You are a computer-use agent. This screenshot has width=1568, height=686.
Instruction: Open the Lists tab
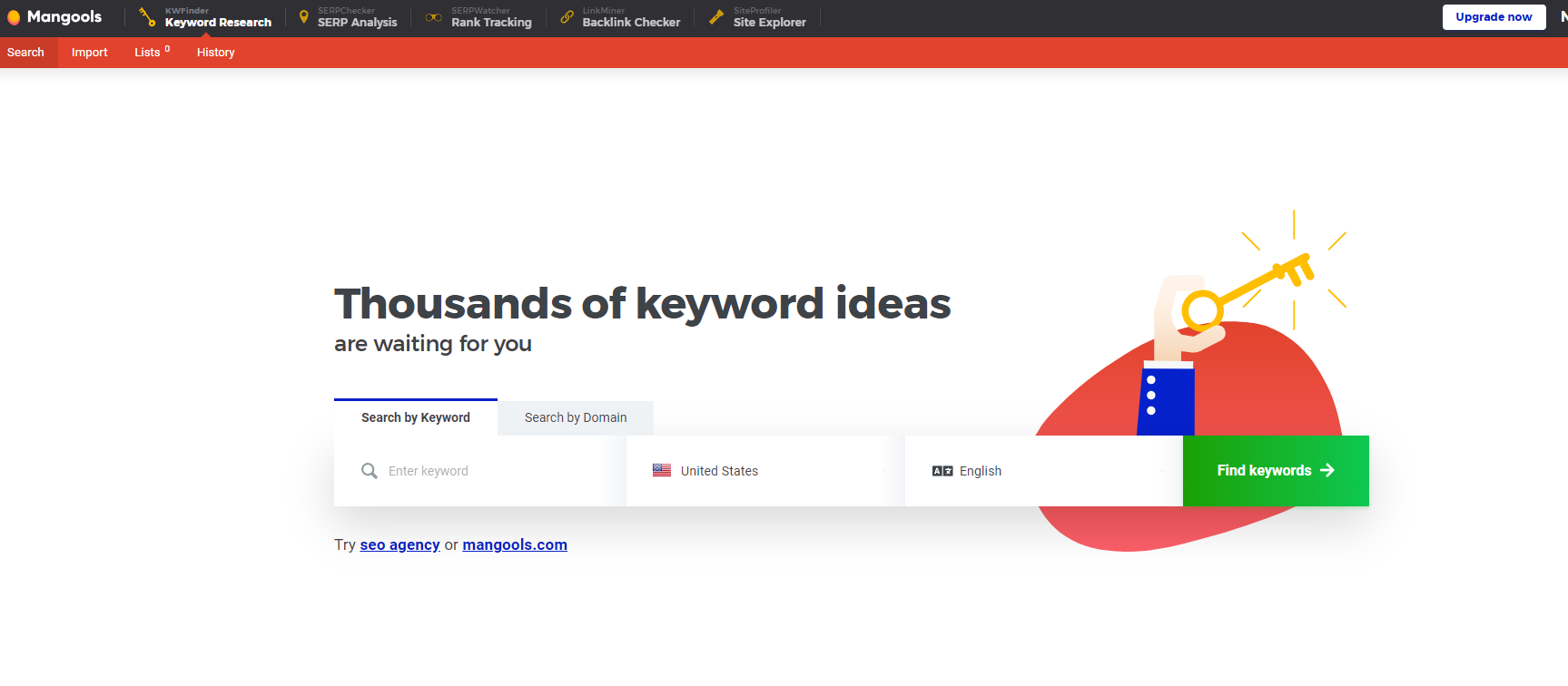coord(152,53)
